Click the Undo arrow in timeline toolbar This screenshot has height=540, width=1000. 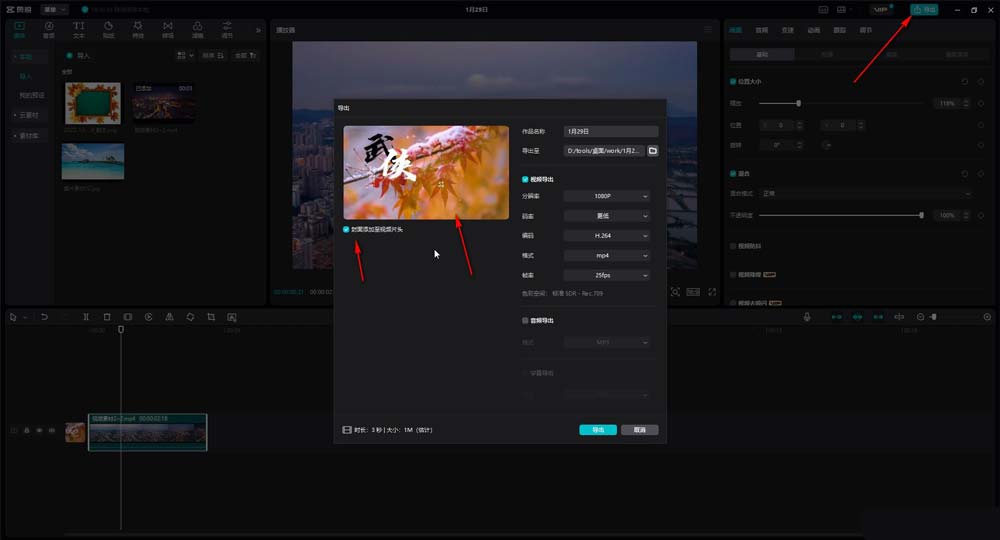(x=44, y=317)
